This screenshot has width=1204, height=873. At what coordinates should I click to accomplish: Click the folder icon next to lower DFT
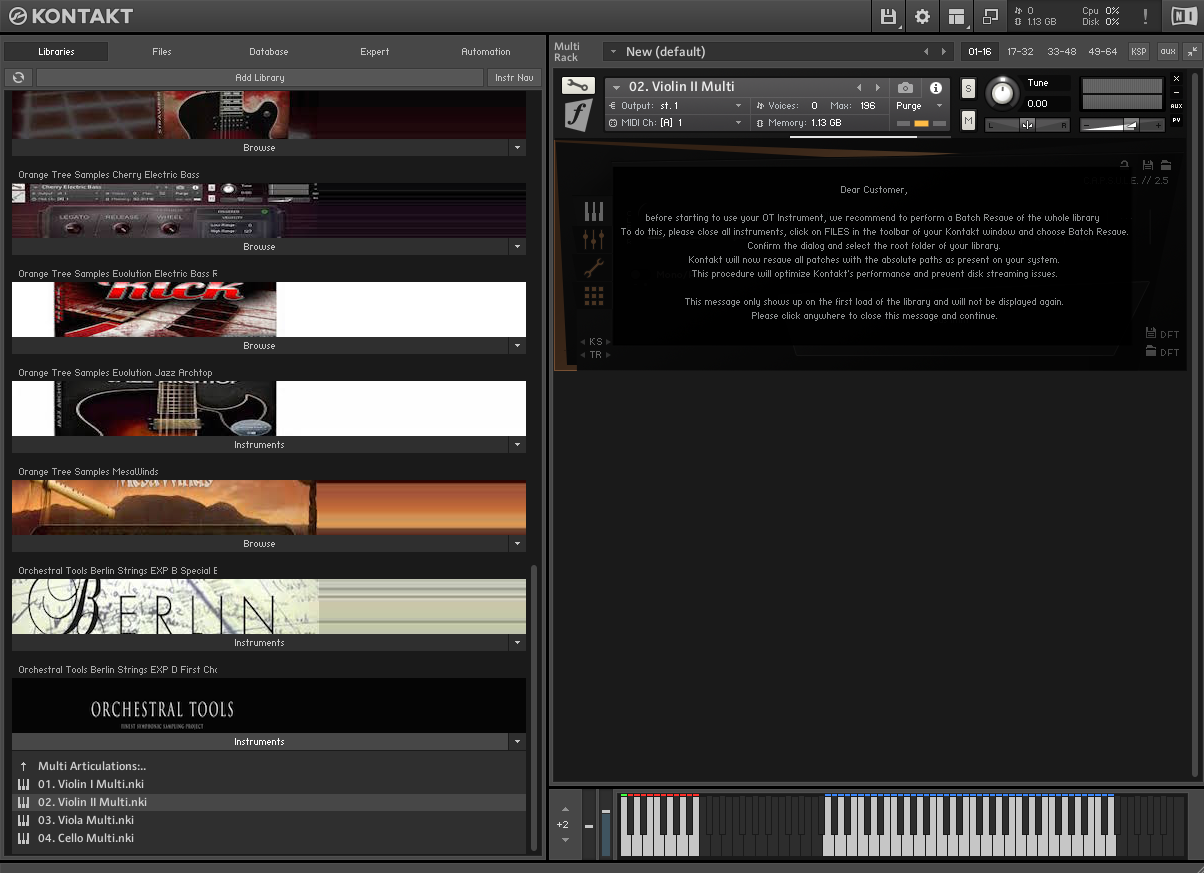(1151, 352)
